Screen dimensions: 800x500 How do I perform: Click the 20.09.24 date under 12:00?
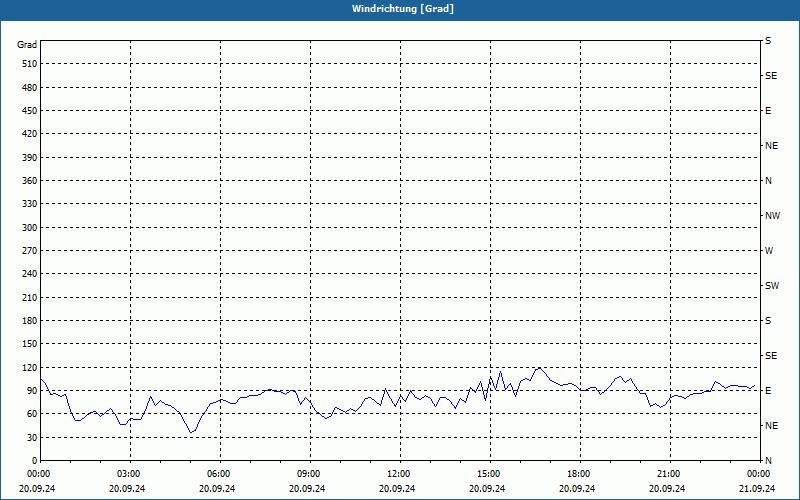click(x=397, y=488)
